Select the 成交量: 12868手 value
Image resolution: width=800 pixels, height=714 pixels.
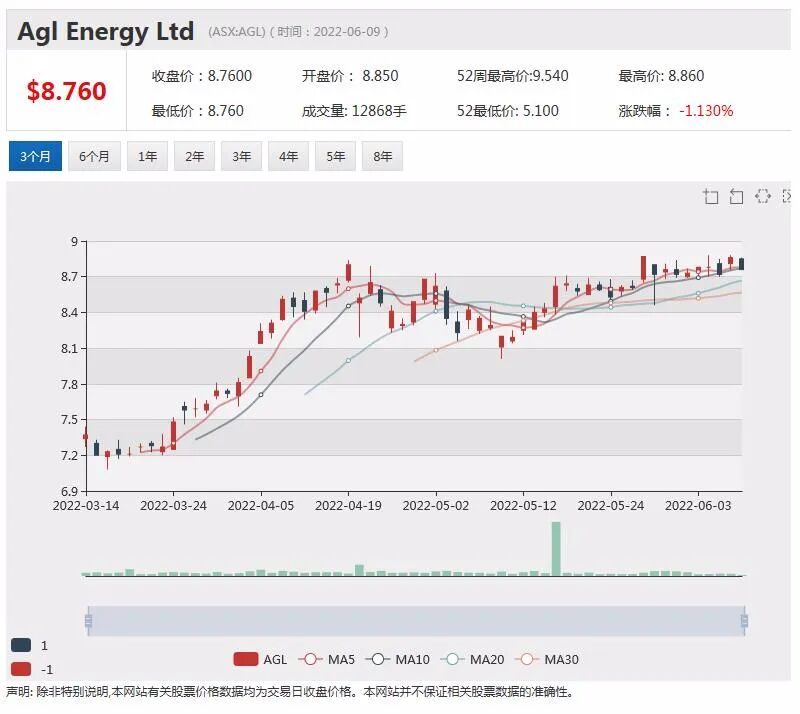click(354, 111)
